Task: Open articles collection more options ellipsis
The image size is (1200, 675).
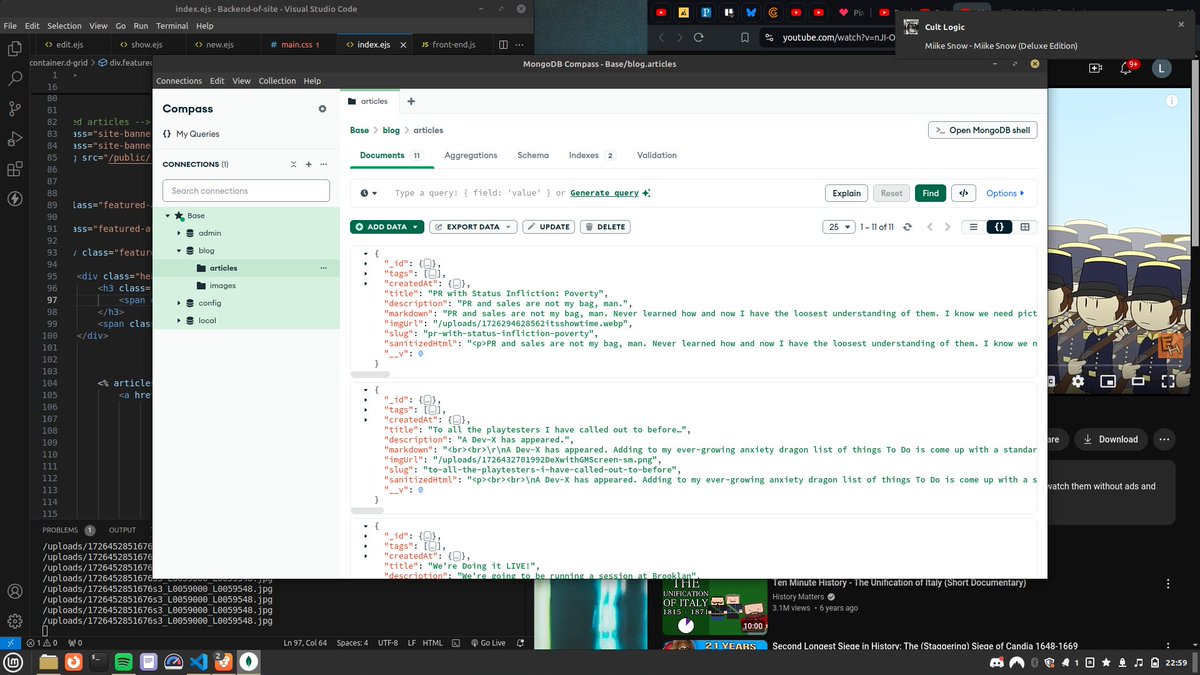Action: tap(323, 268)
